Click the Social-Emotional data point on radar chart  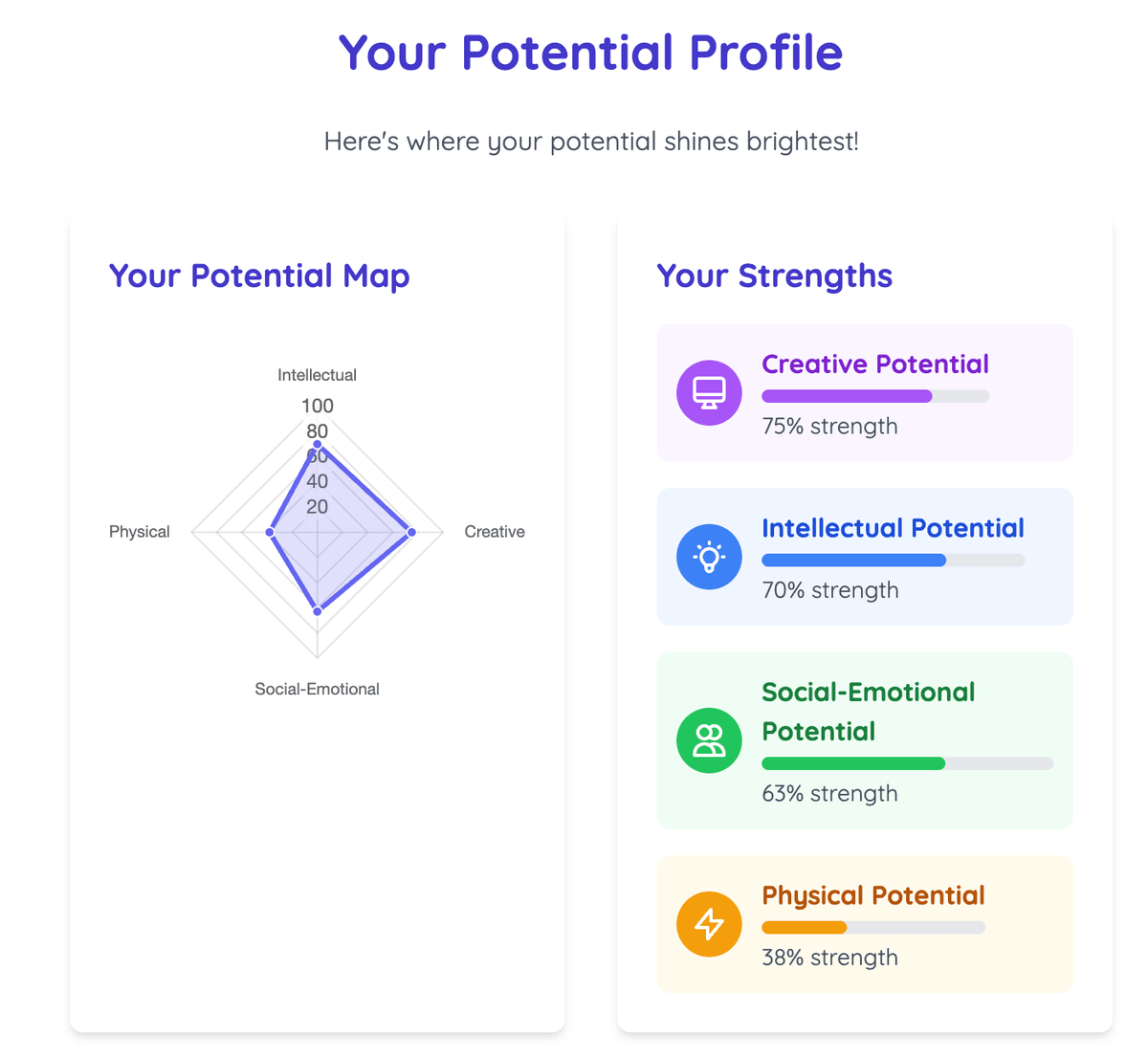pyautogui.click(x=318, y=610)
